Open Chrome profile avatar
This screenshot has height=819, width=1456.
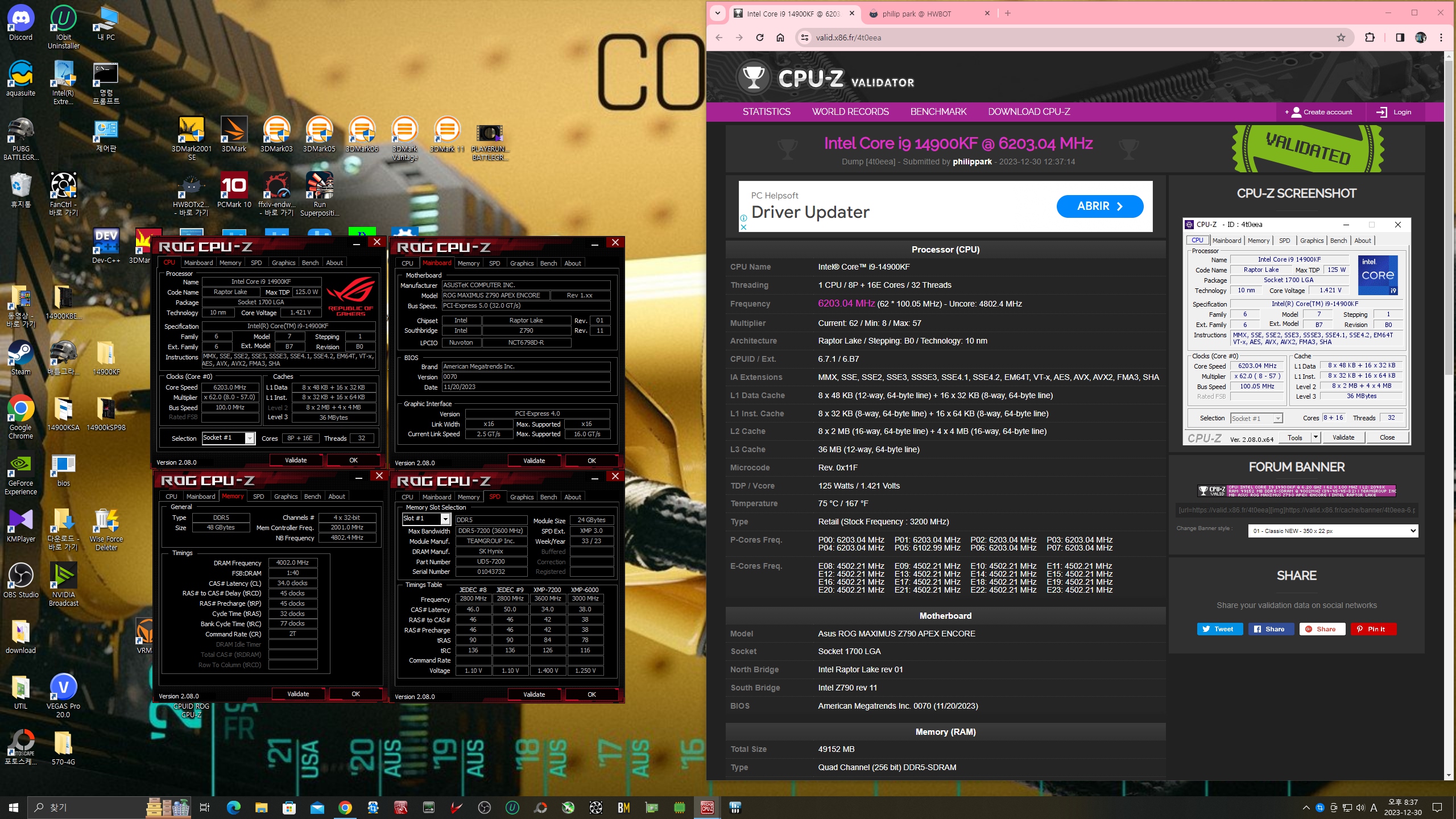(x=1420, y=38)
